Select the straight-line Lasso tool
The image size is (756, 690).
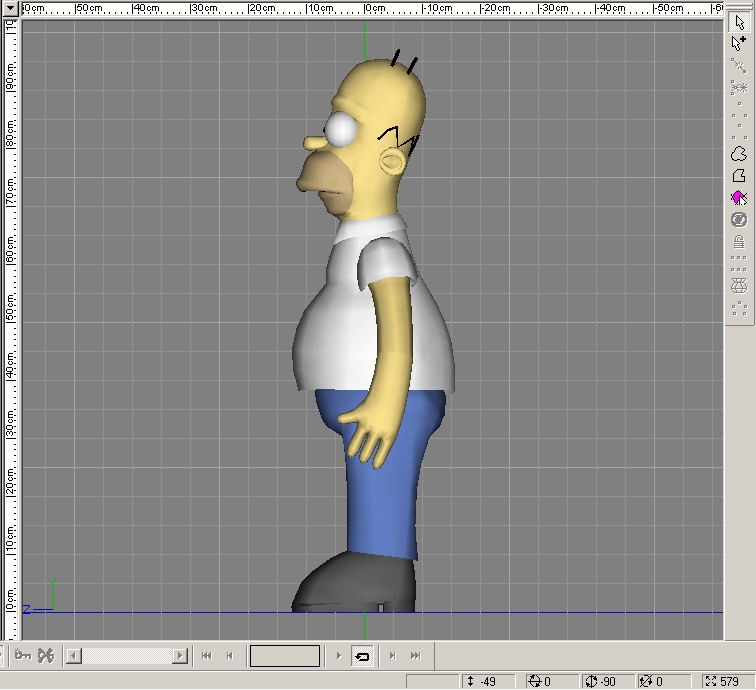pyautogui.click(x=739, y=176)
